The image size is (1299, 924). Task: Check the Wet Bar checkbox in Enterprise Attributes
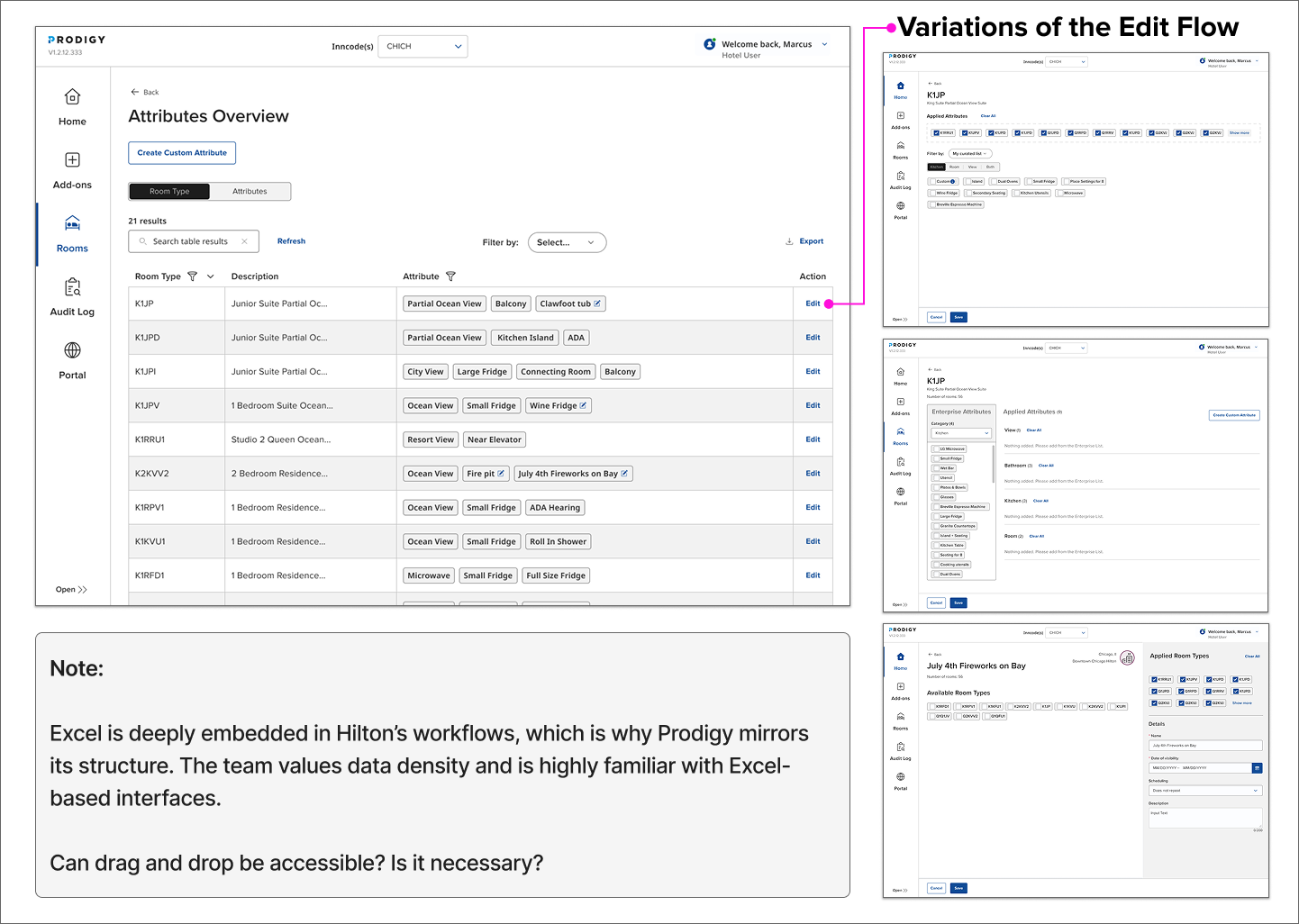pos(935,468)
